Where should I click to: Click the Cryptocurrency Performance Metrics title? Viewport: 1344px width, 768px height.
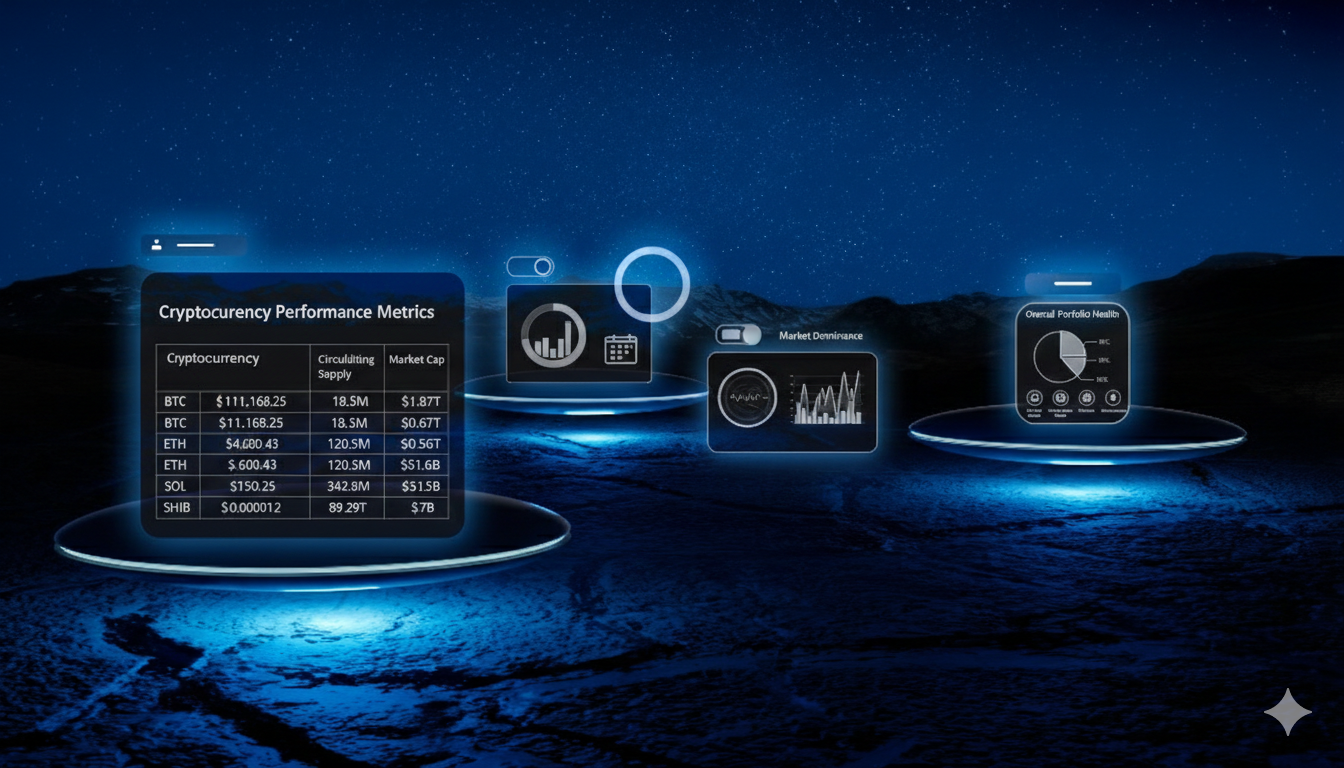pyautogui.click(x=297, y=312)
